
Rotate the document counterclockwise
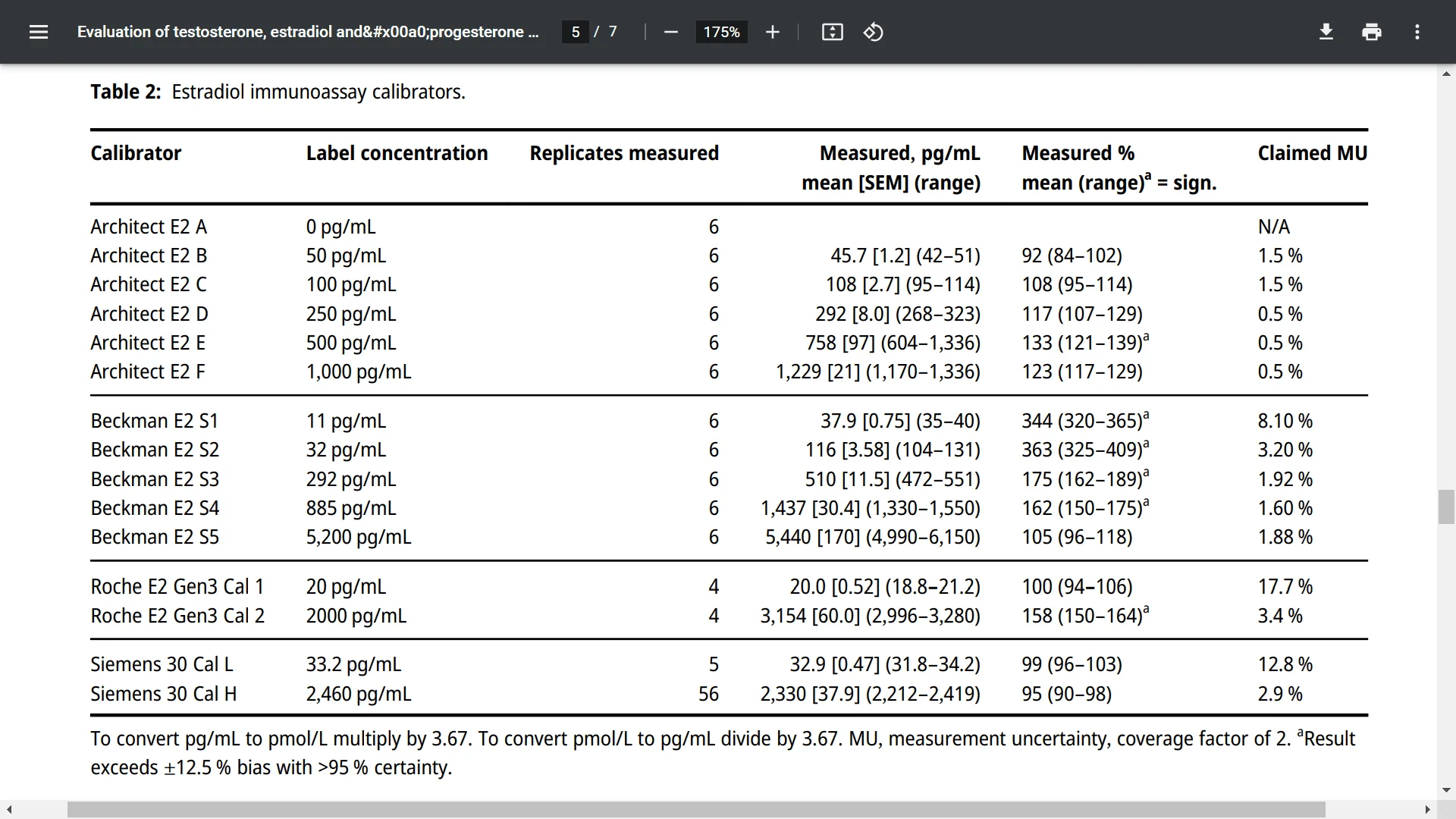click(873, 32)
